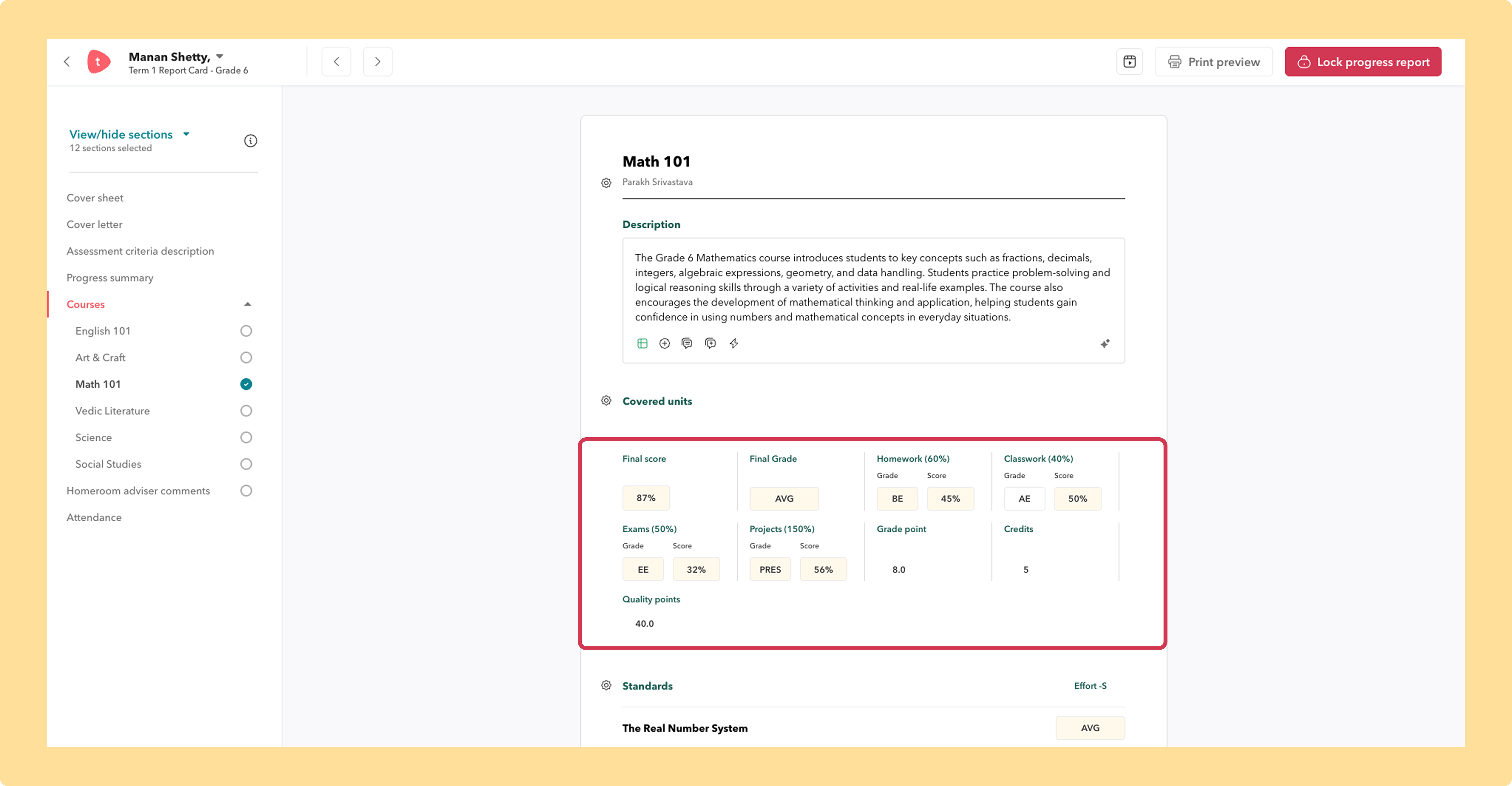Click the second comment bubble icon in Description
This screenshot has height=786, width=1512.
710,343
